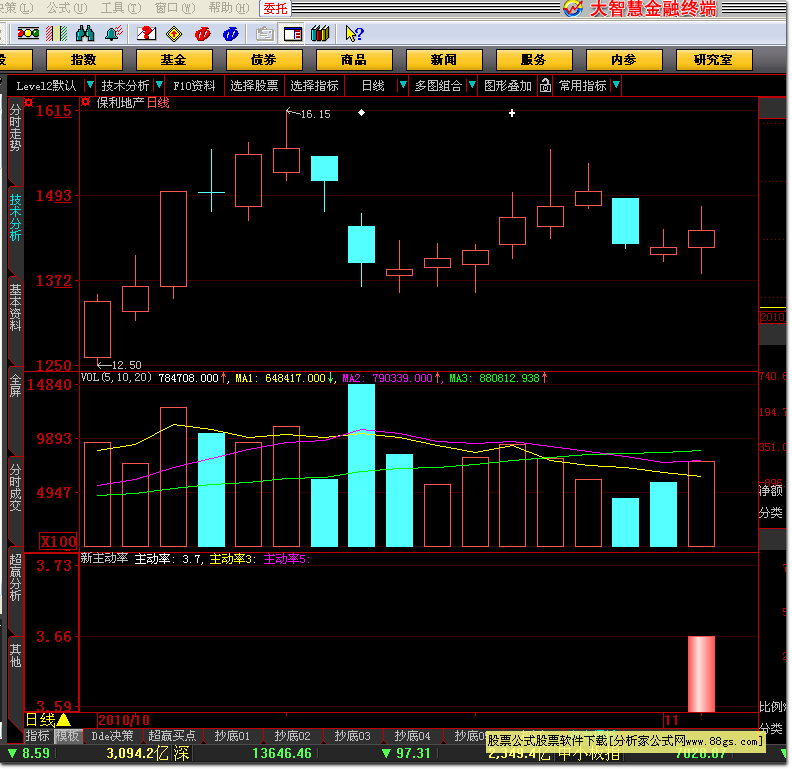Open the books library icon

point(320,34)
